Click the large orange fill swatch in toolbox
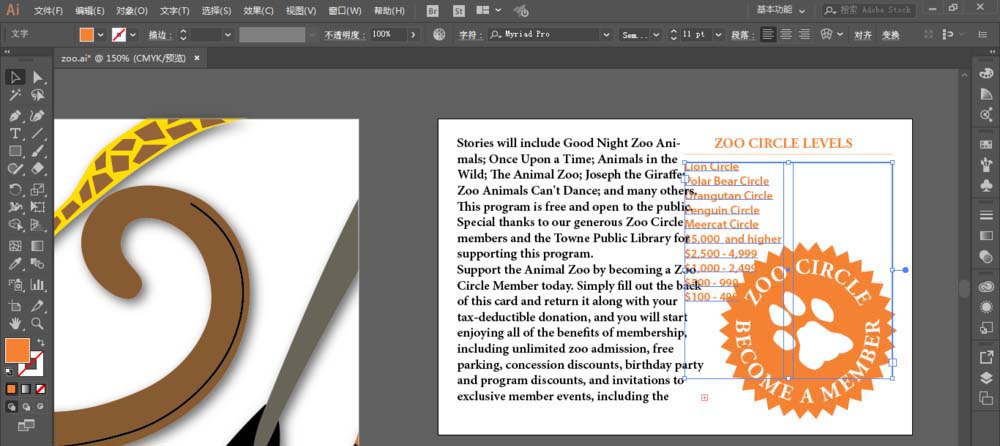 click(x=17, y=350)
